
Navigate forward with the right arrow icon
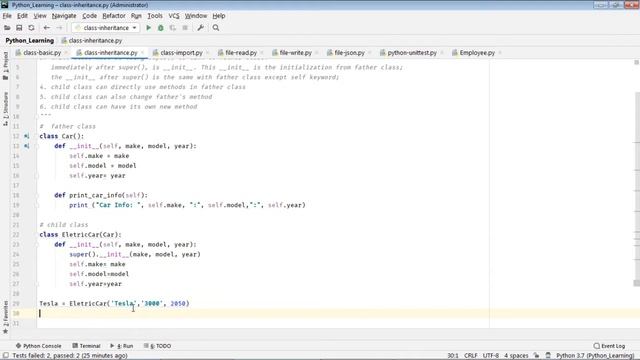(59, 28)
